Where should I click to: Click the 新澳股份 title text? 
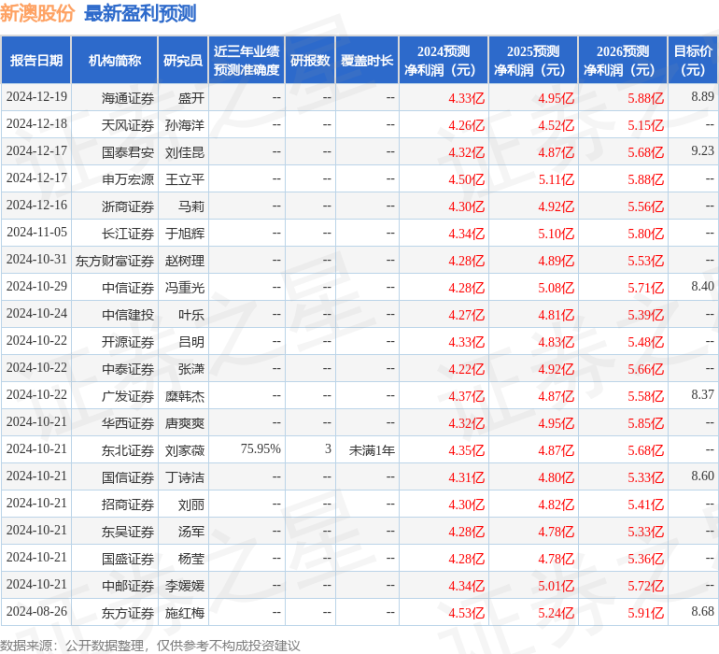pyautogui.click(x=37, y=13)
